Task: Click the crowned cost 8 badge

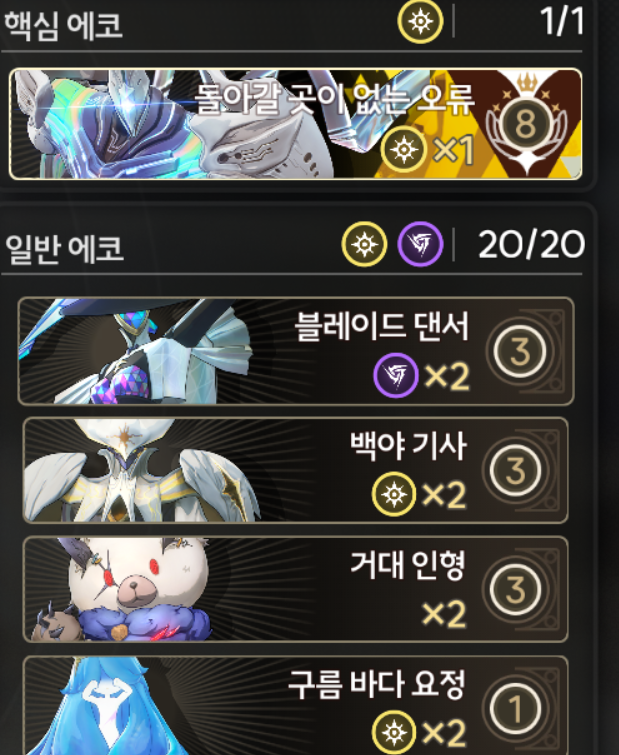Action: click(x=526, y=123)
